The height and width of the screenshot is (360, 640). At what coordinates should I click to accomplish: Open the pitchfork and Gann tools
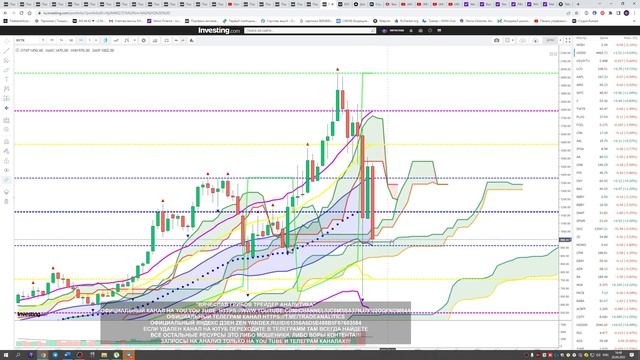[x=6, y=60]
